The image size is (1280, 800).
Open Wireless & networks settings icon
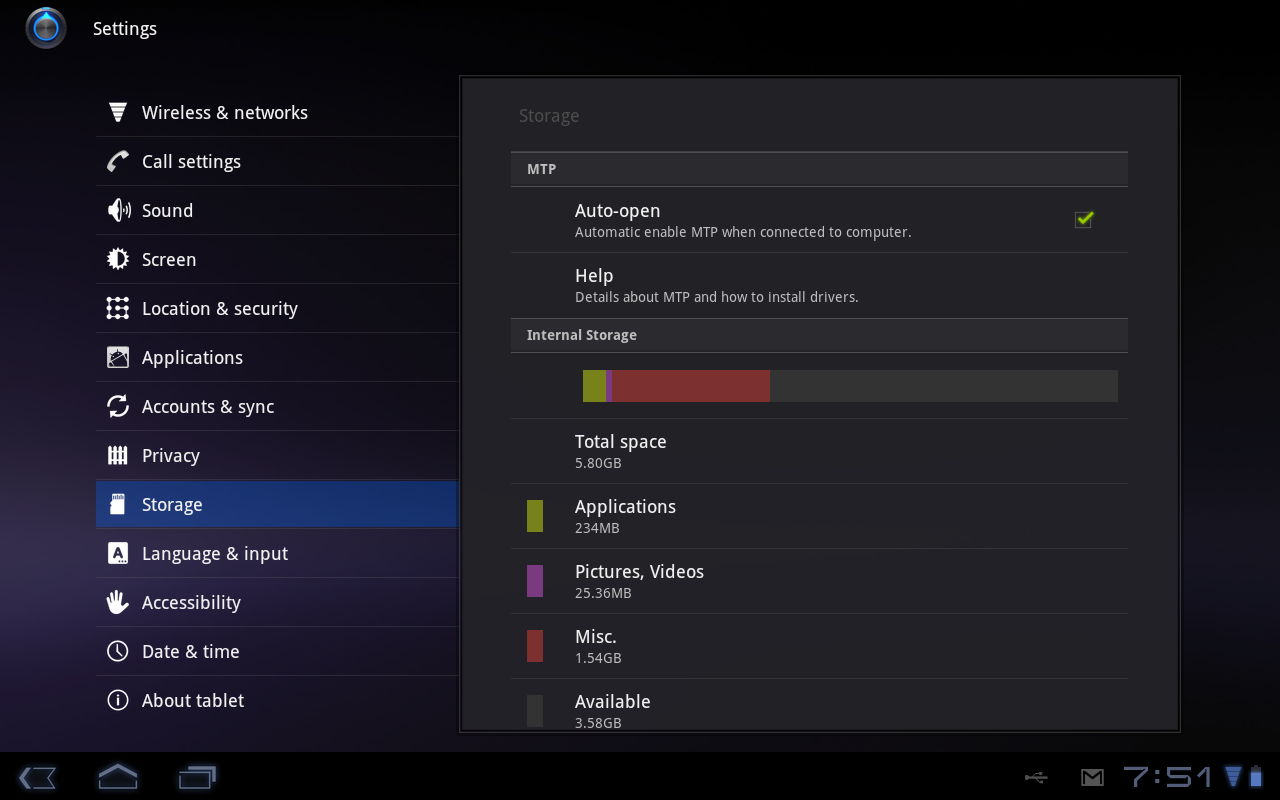(x=118, y=112)
